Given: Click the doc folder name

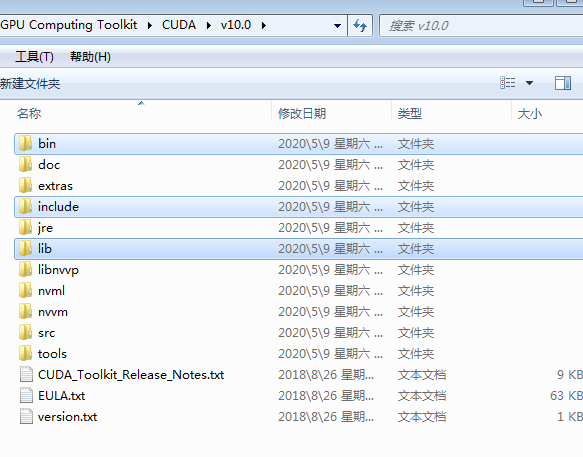Looking at the screenshot, I should [49, 164].
